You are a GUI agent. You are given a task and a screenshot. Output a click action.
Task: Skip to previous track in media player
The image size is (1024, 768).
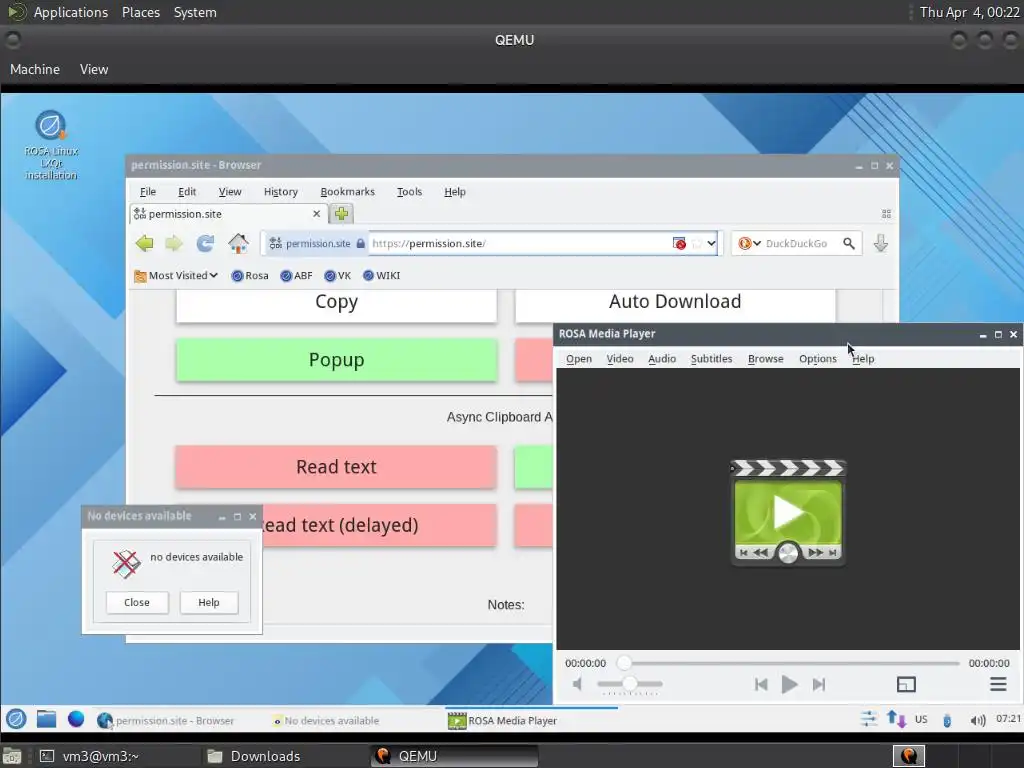[761, 684]
